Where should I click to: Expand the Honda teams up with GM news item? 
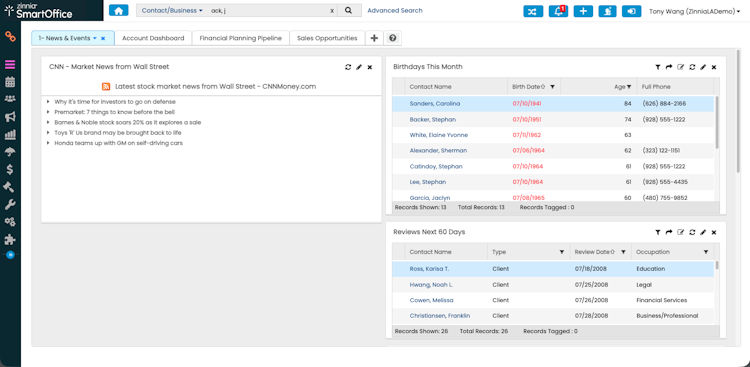[48, 143]
